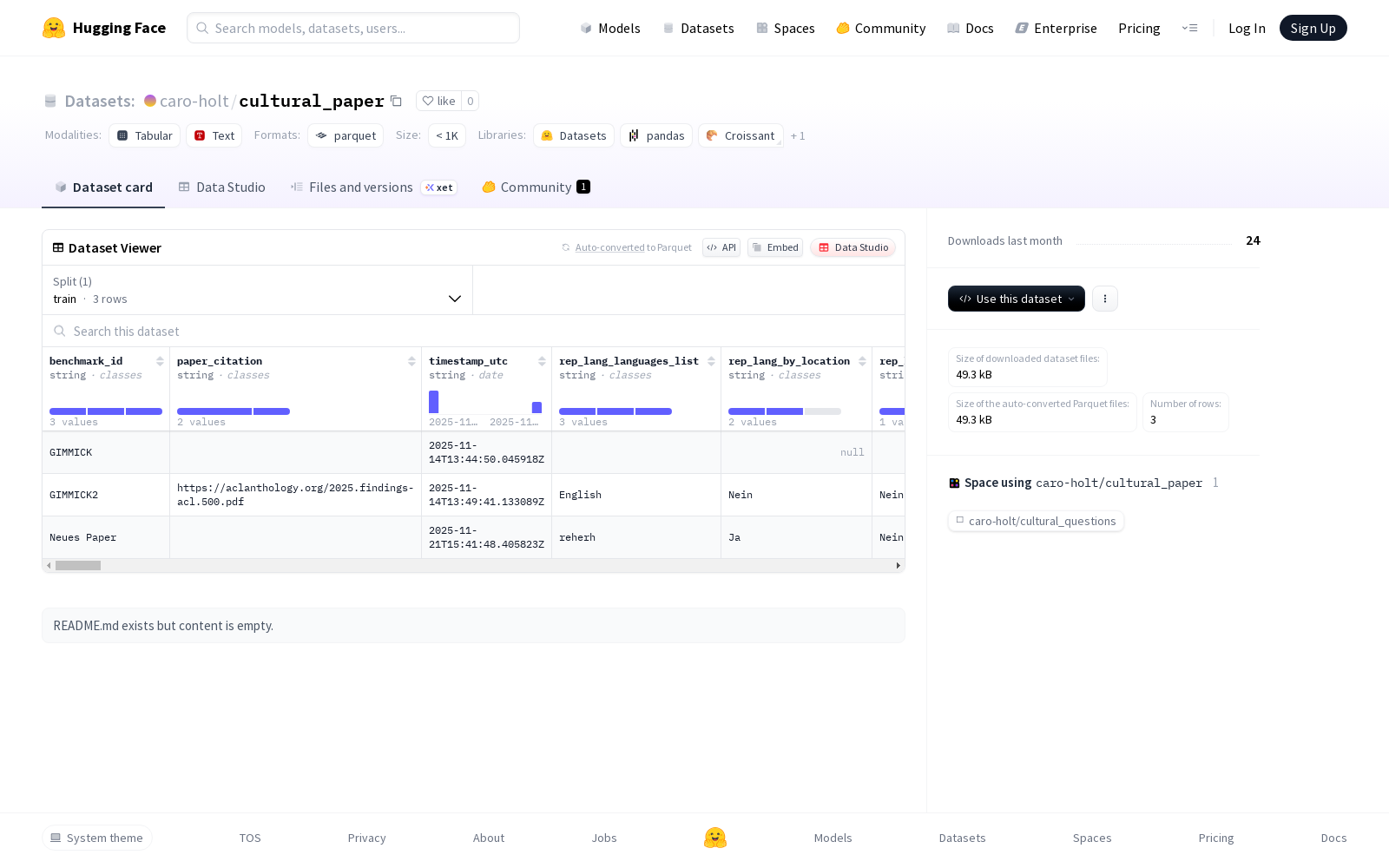The image size is (1389, 868).
Task: Click the Datasets library tag
Action: (x=574, y=135)
